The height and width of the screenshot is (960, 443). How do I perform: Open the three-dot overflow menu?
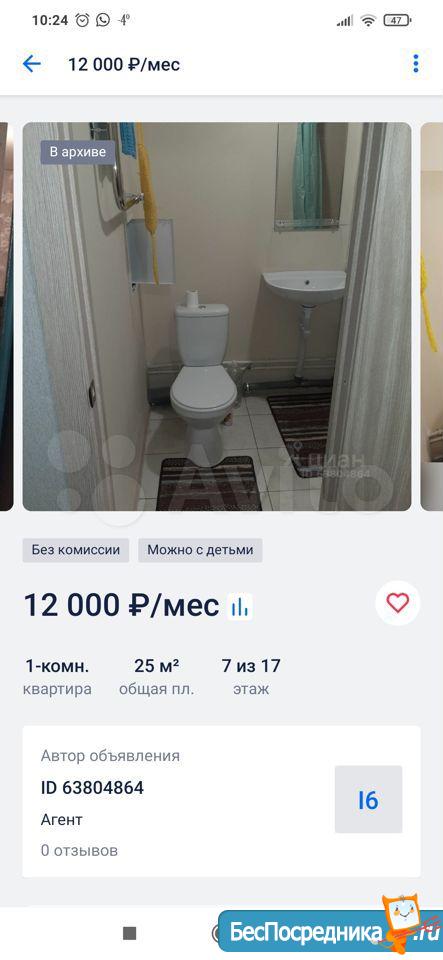(x=415, y=64)
